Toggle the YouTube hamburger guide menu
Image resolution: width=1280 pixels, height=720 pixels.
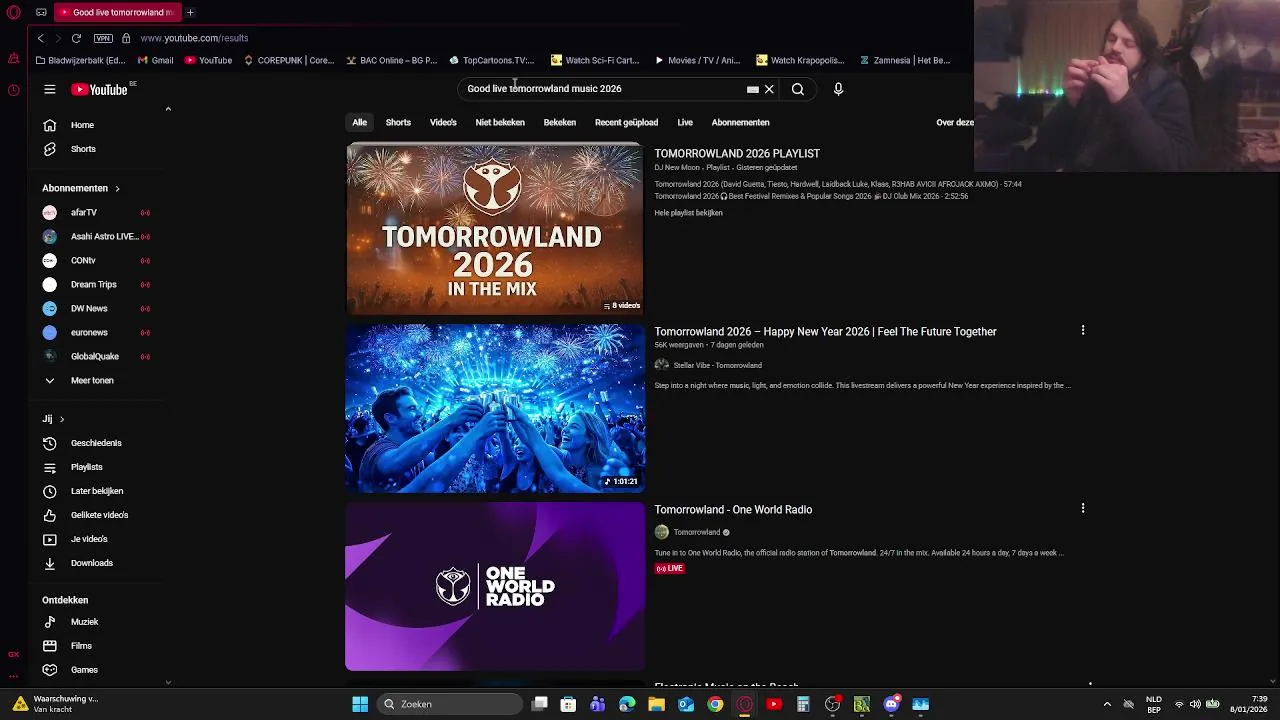[x=49, y=89]
